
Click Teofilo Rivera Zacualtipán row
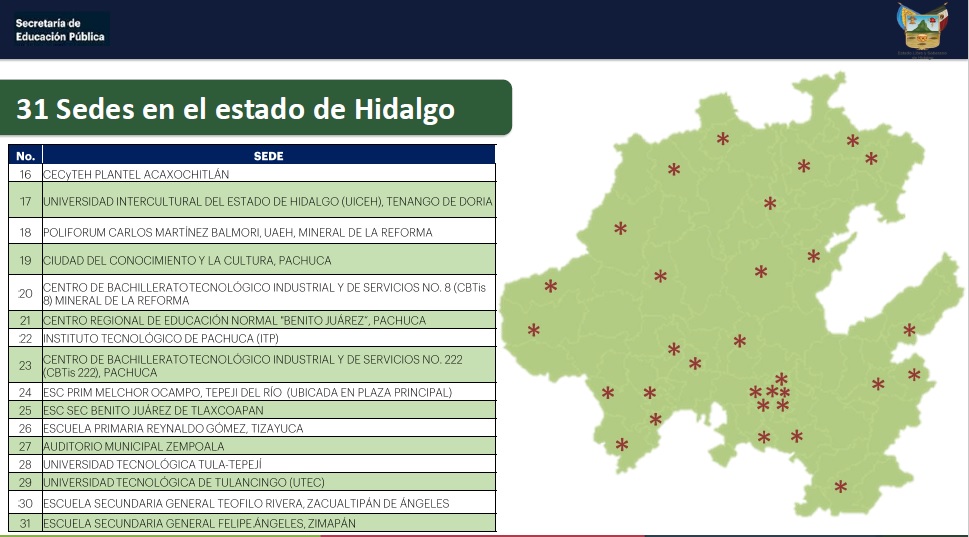252,502
